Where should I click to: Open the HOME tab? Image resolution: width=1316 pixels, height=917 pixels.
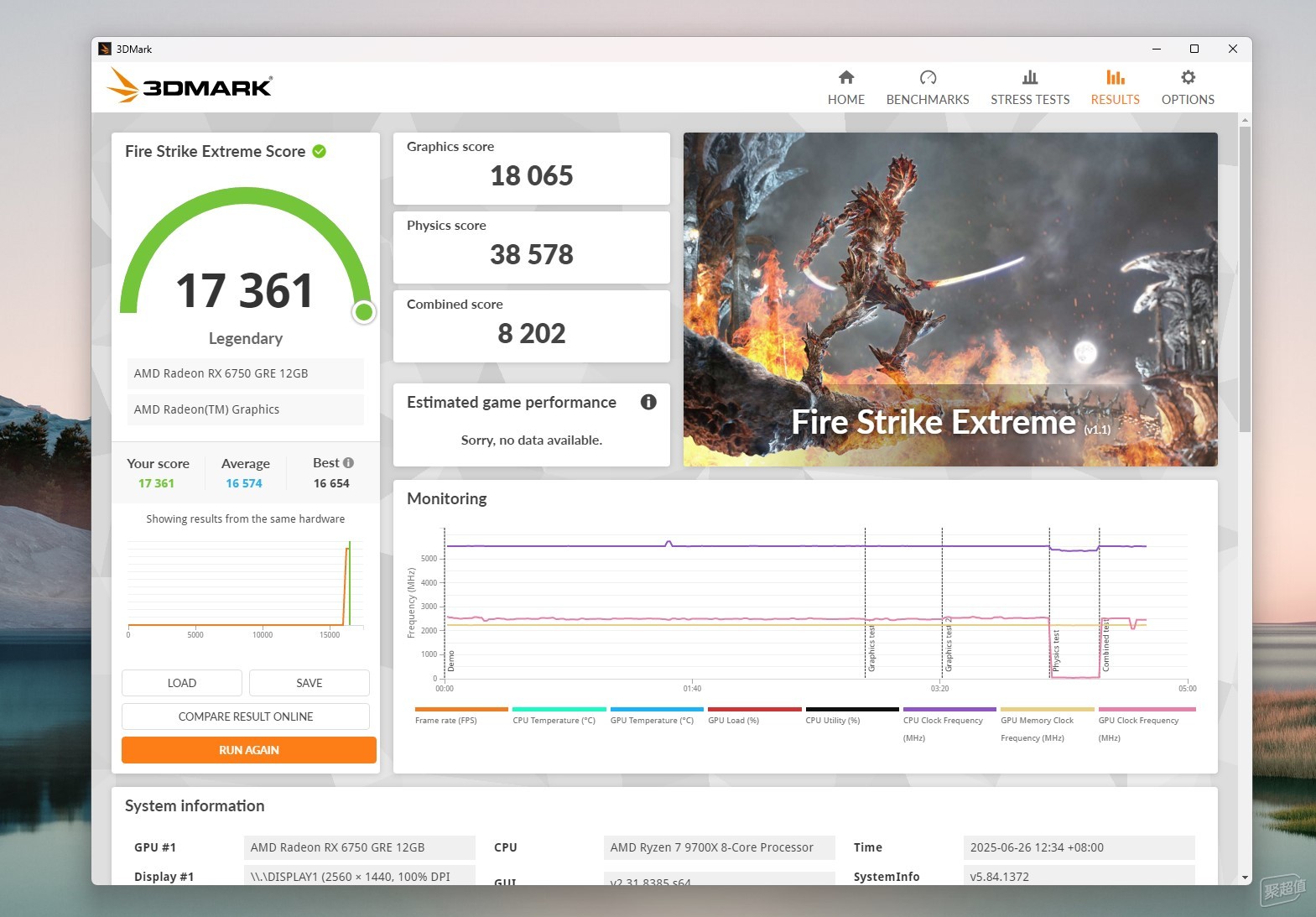845,88
